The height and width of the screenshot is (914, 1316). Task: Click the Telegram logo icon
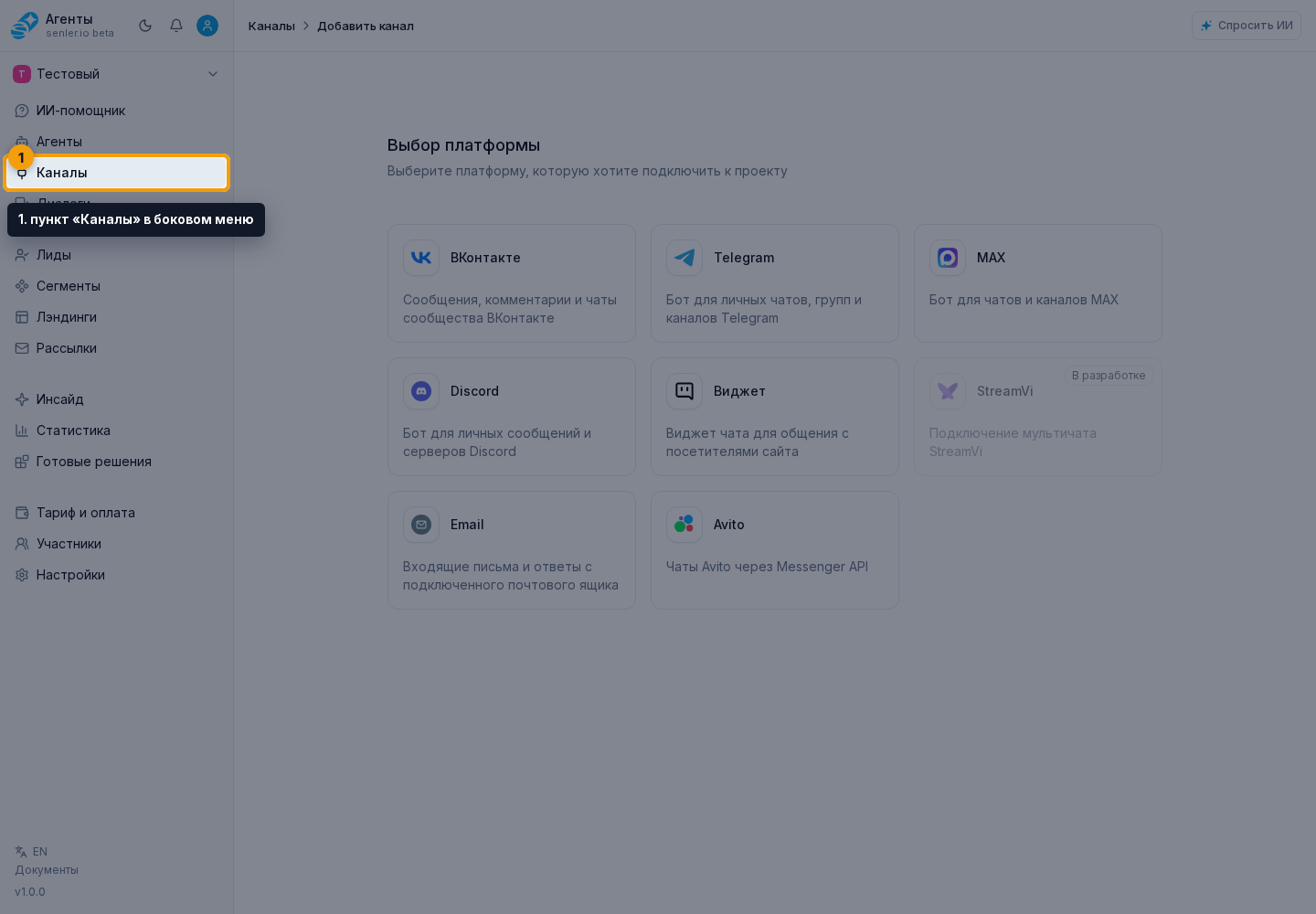(x=685, y=258)
